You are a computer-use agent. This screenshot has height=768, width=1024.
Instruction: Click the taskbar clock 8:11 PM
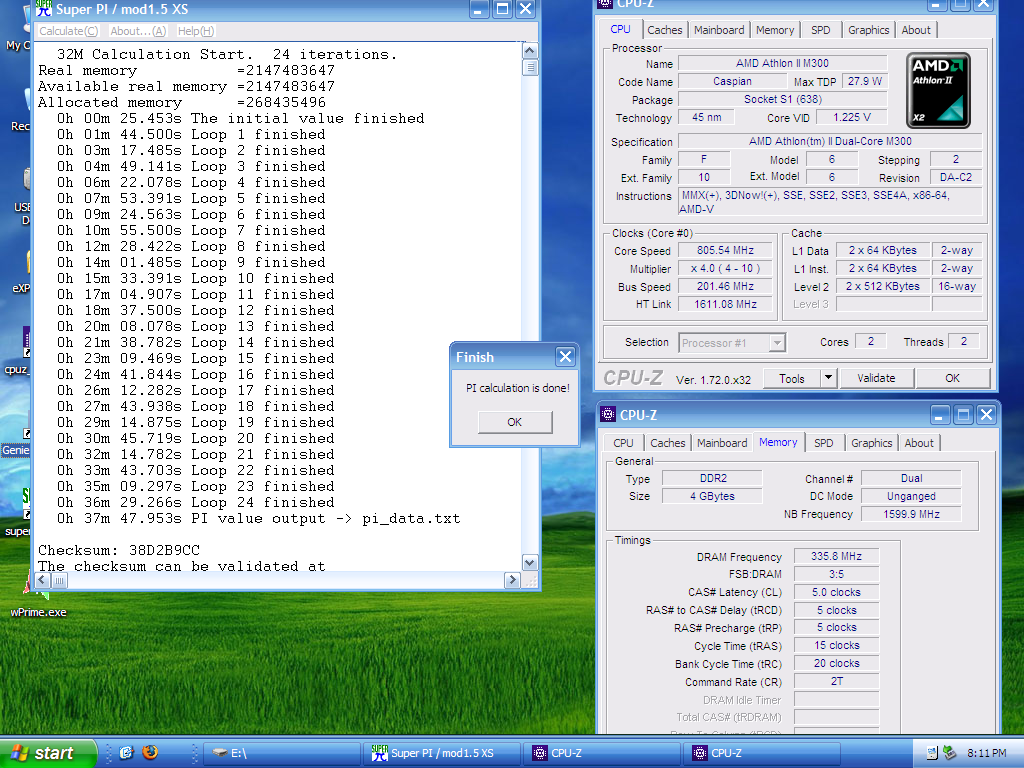coord(986,753)
